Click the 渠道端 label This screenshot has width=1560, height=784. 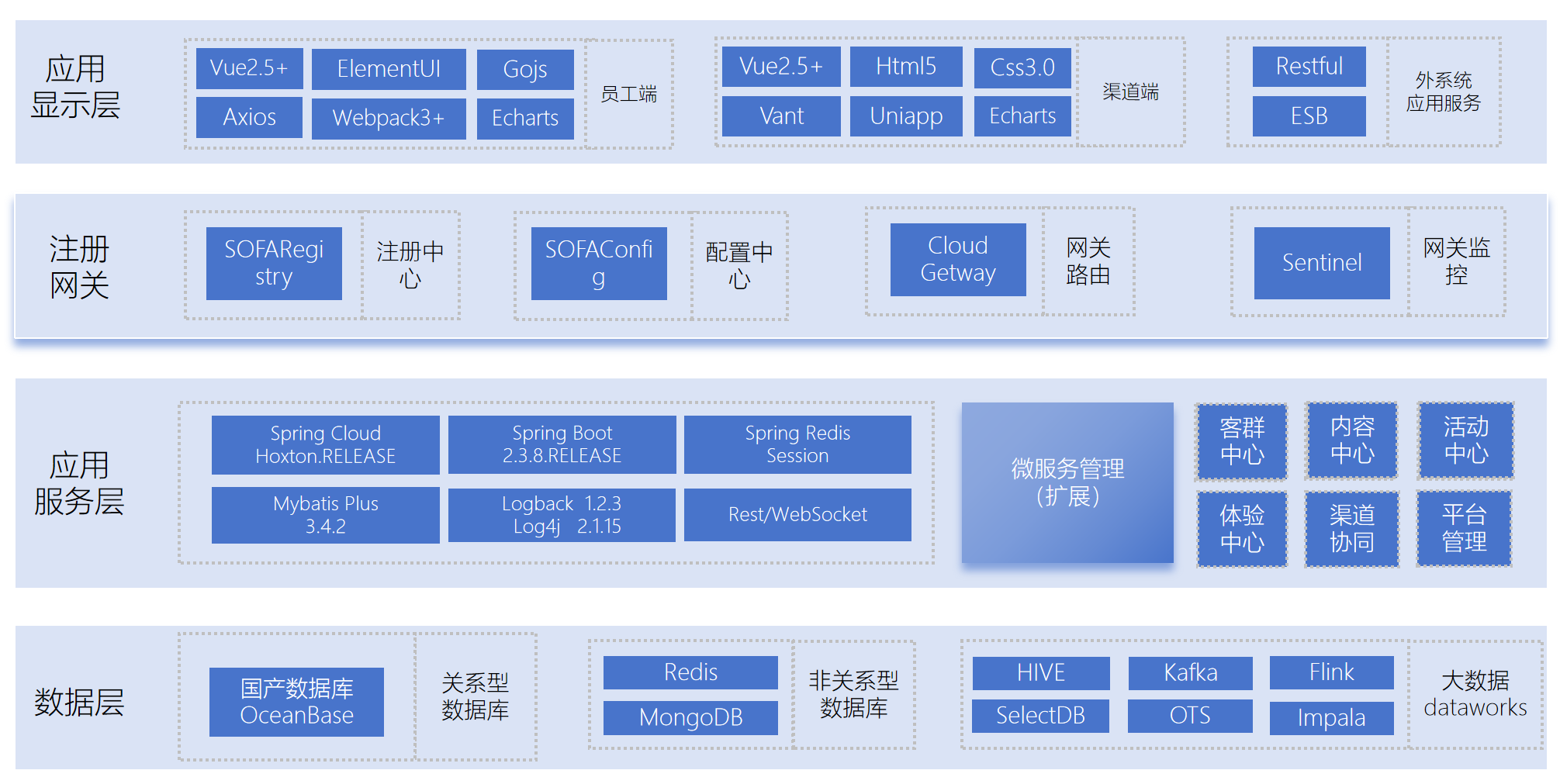[1131, 92]
